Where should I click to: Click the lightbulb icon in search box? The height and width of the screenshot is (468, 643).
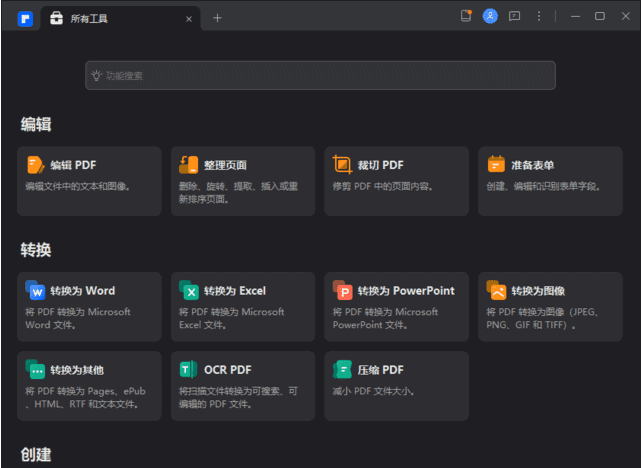[x=96, y=75]
